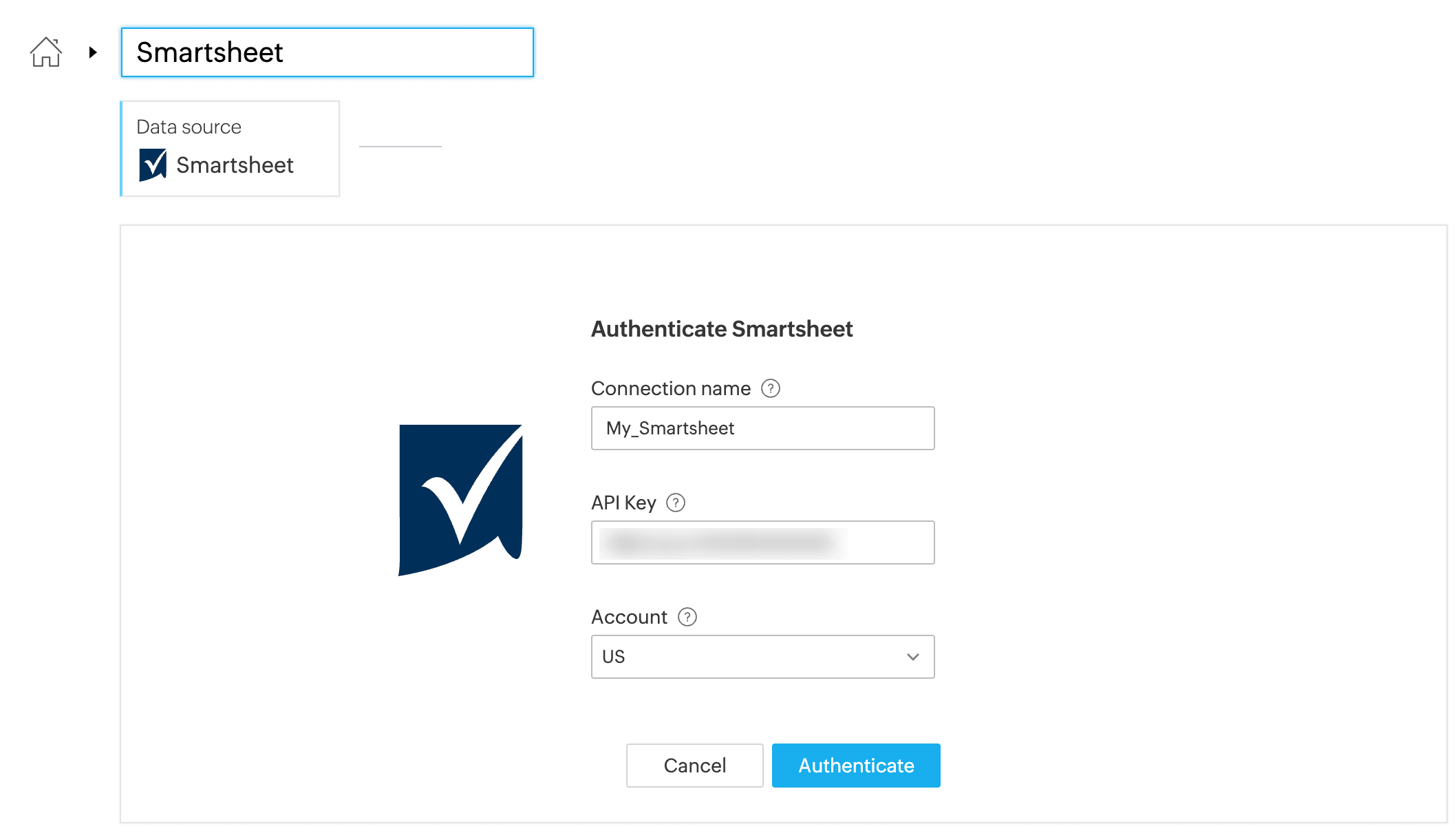1456x833 pixels.
Task: Show the API Key help tooltip
Action: click(x=676, y=503)
